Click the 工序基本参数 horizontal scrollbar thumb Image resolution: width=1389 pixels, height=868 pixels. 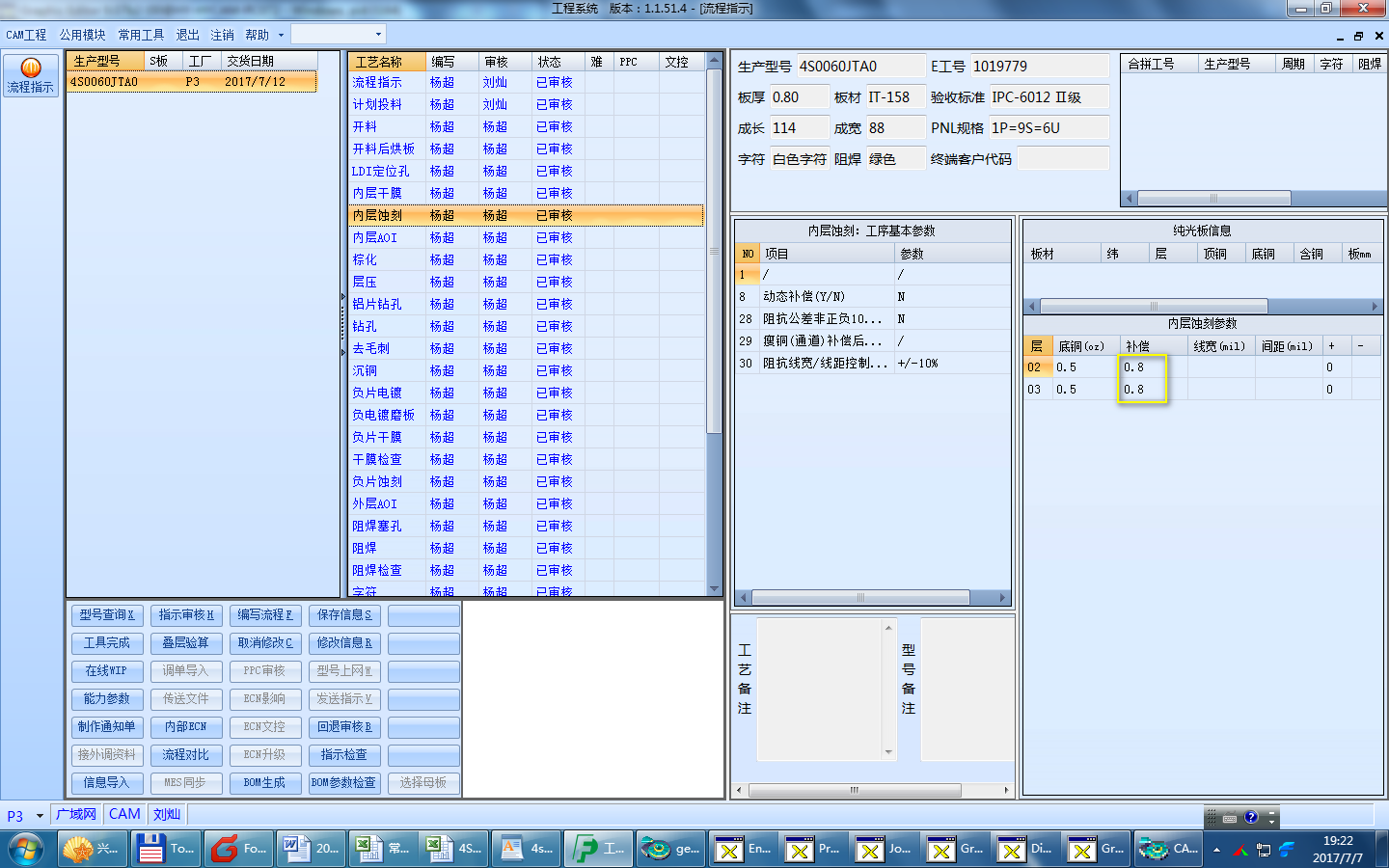860,598
